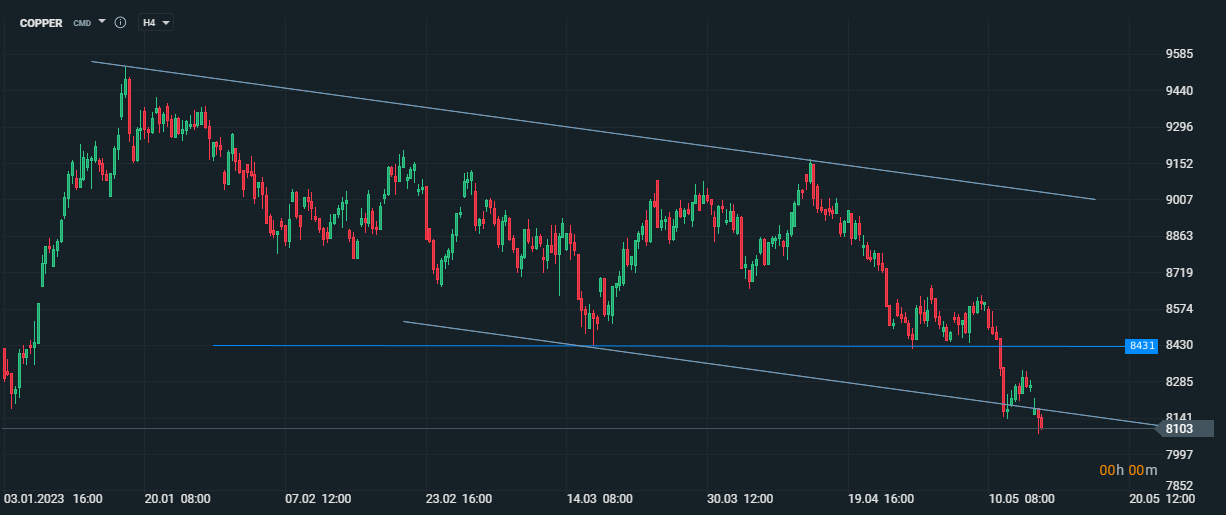1226x515 pixels.
Task: Click the 9585 price axis label
Action: pyautogui.click(x=1181, y=55)
